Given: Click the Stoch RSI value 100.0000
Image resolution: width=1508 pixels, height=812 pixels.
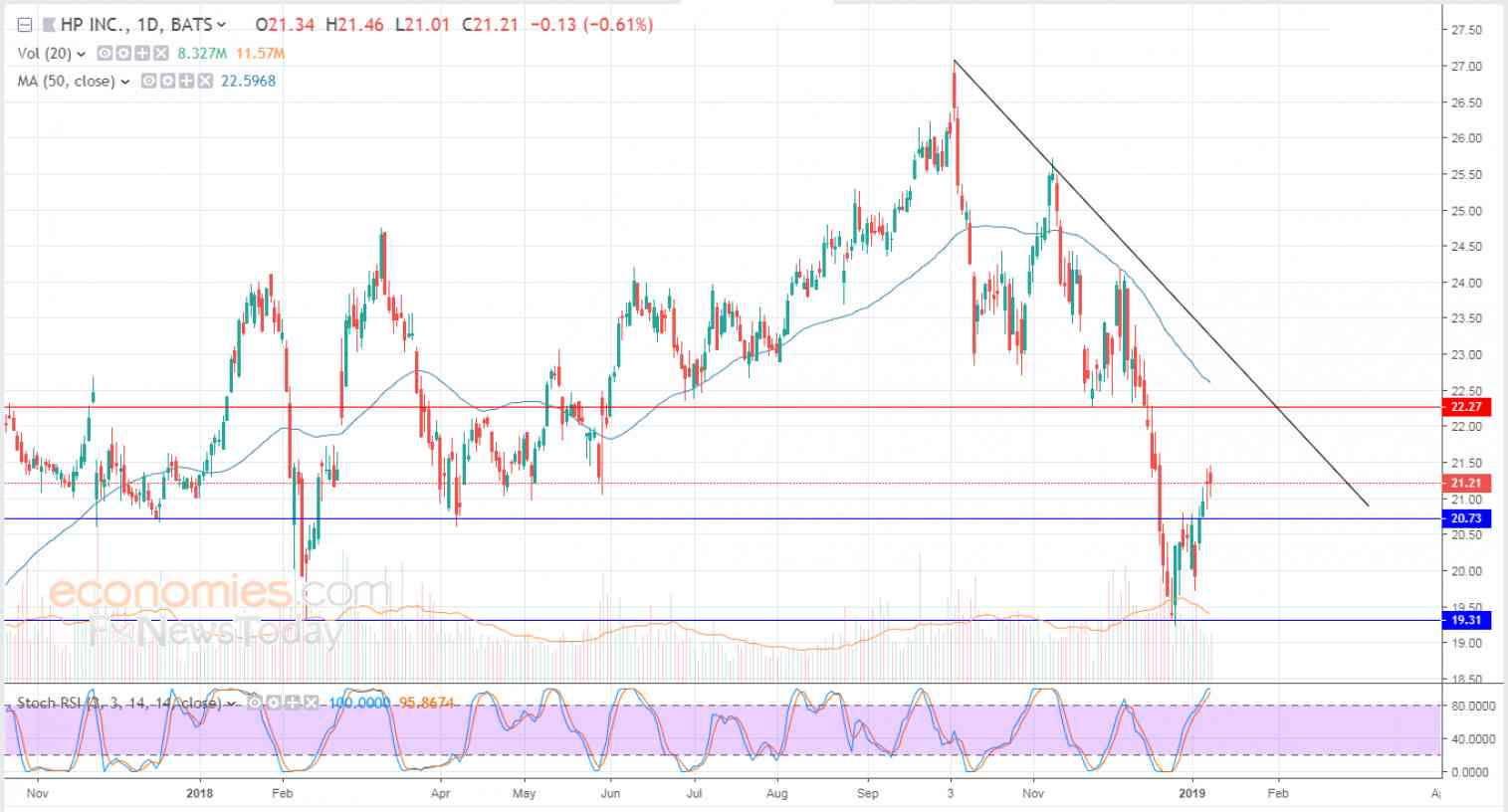Looking at the screenshot, I should point(359,703).
